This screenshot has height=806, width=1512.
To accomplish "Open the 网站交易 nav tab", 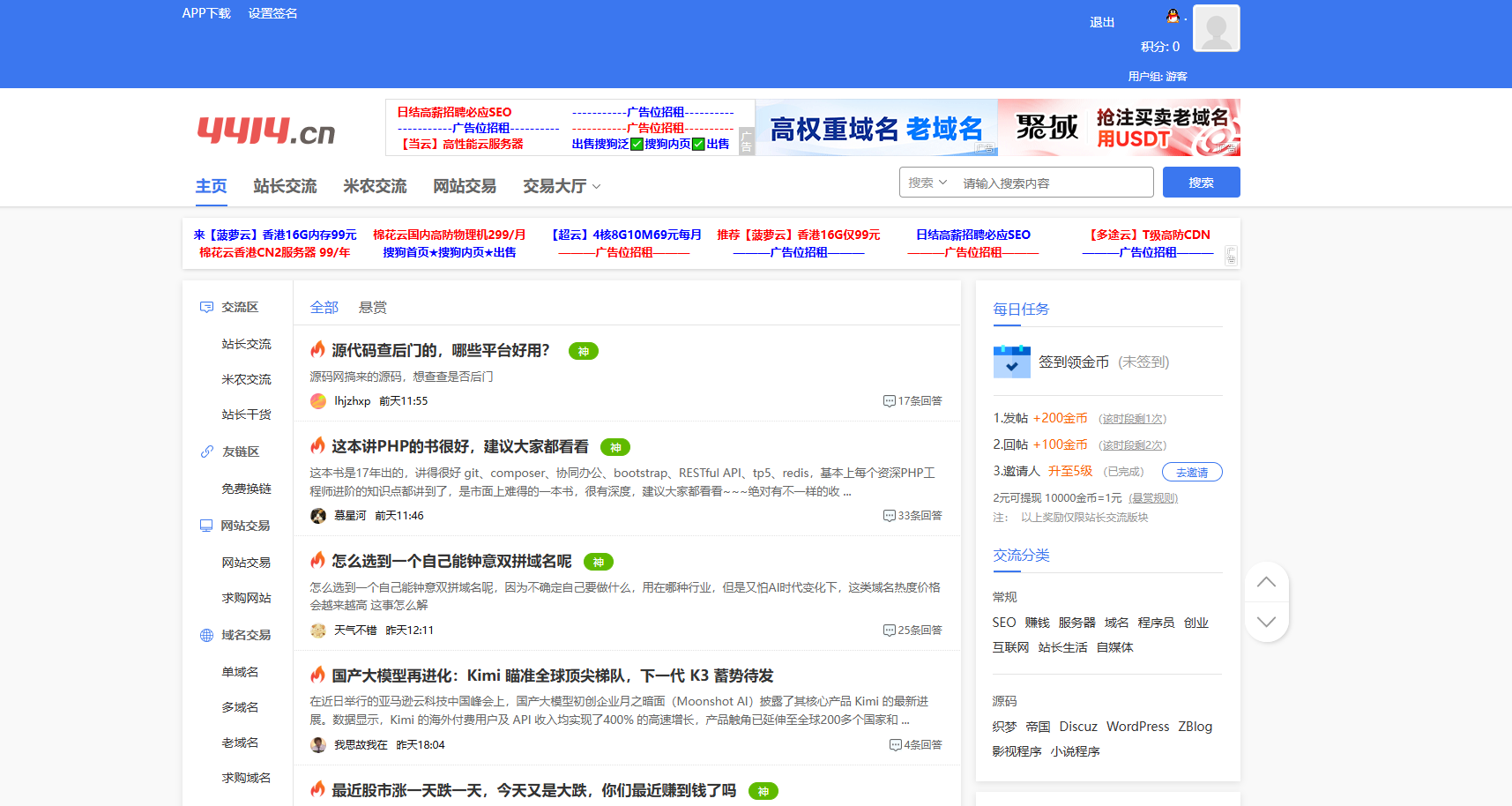I will [465, 186].
